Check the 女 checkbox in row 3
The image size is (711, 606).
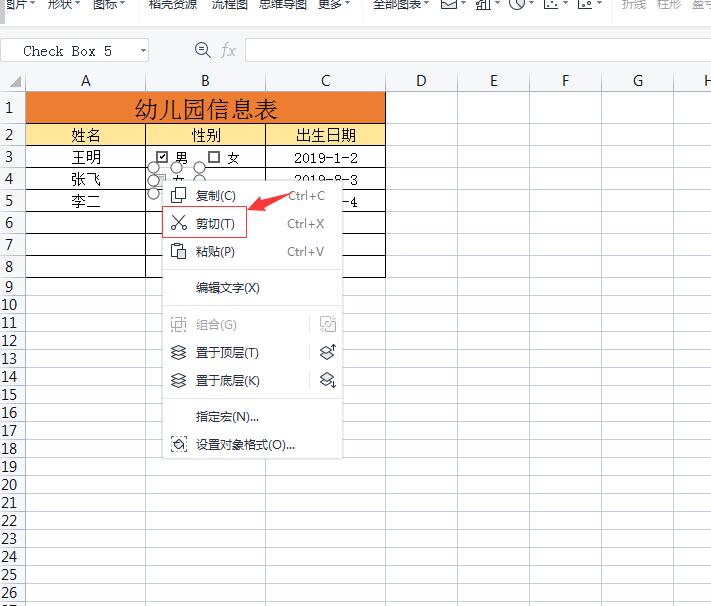pyautogui.click(x=214, y=157)
